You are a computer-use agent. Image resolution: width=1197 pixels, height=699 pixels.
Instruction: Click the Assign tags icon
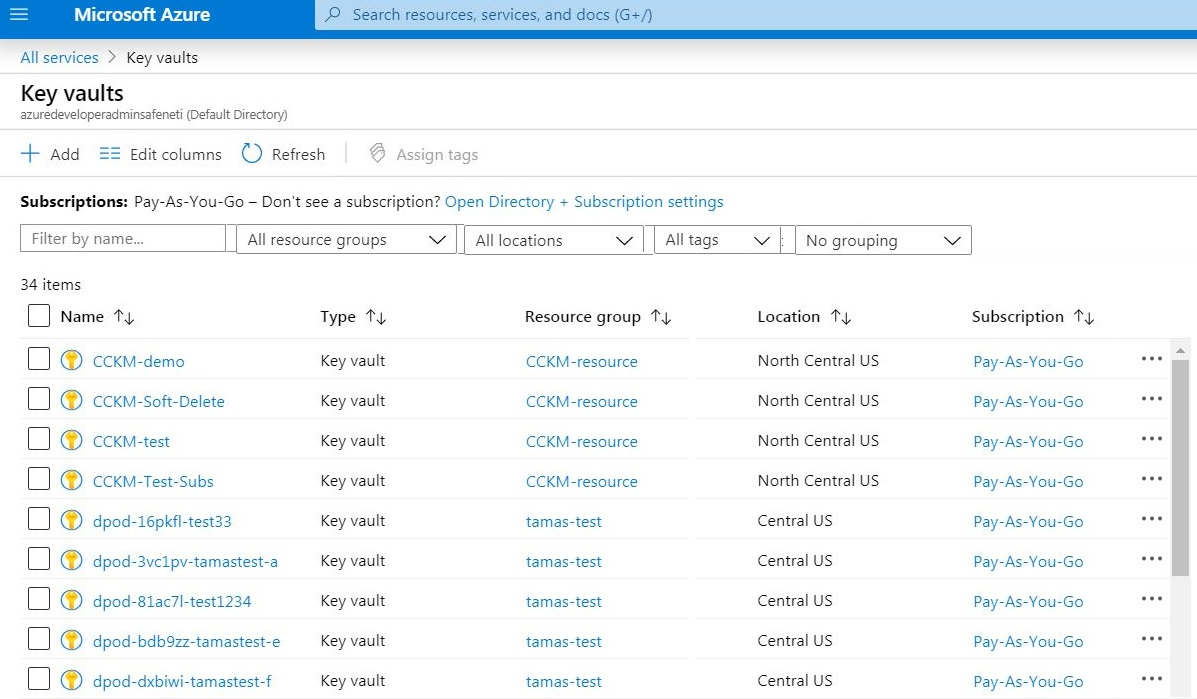pyautogui.click(x=377, y=154)
